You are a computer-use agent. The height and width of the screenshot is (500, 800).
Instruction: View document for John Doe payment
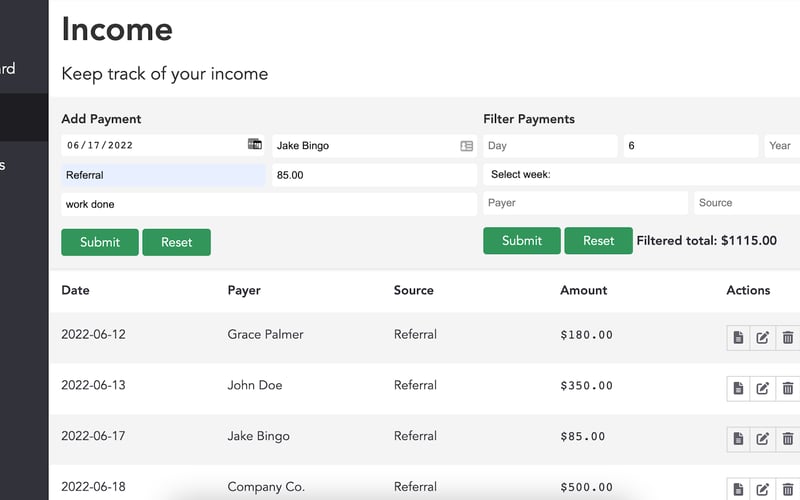pos(738,388)
